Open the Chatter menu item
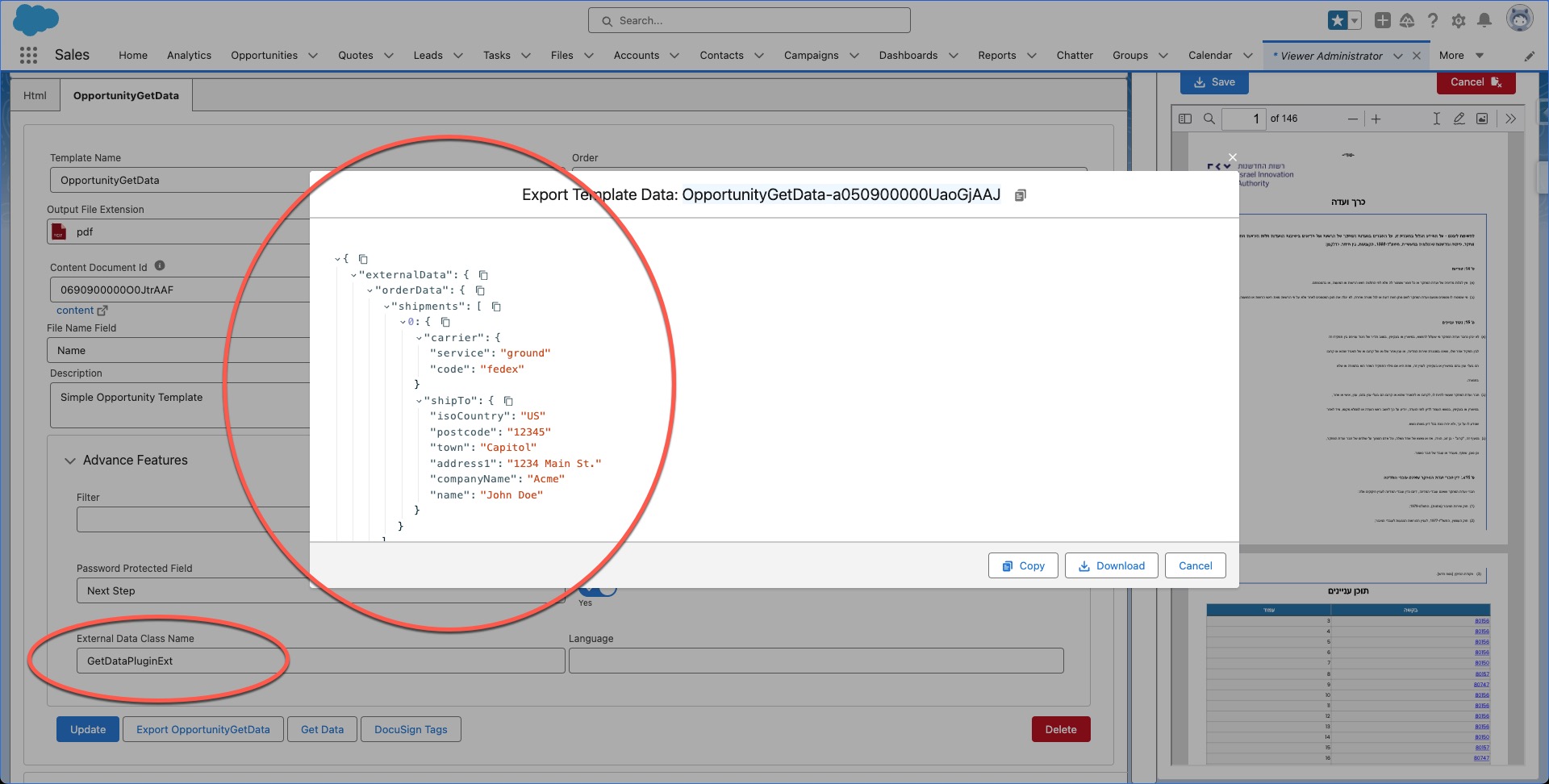 (x=1074, y=55)
